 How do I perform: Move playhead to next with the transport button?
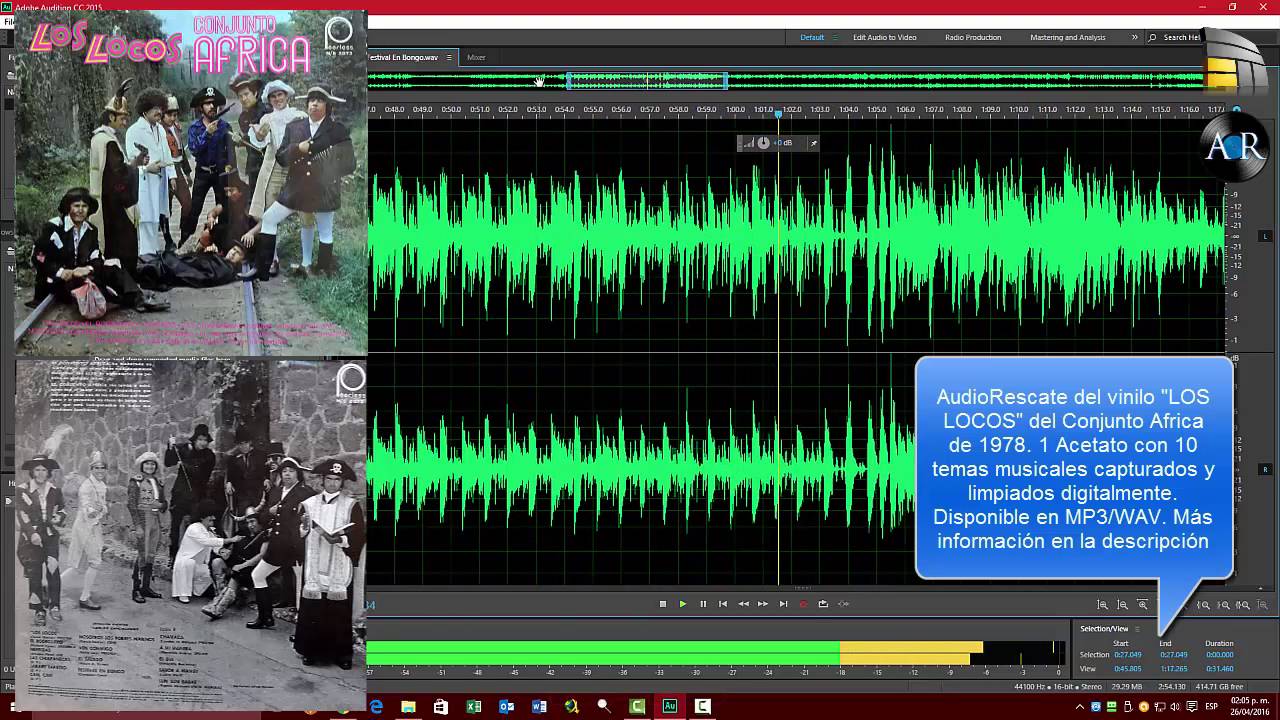[783, 604]
